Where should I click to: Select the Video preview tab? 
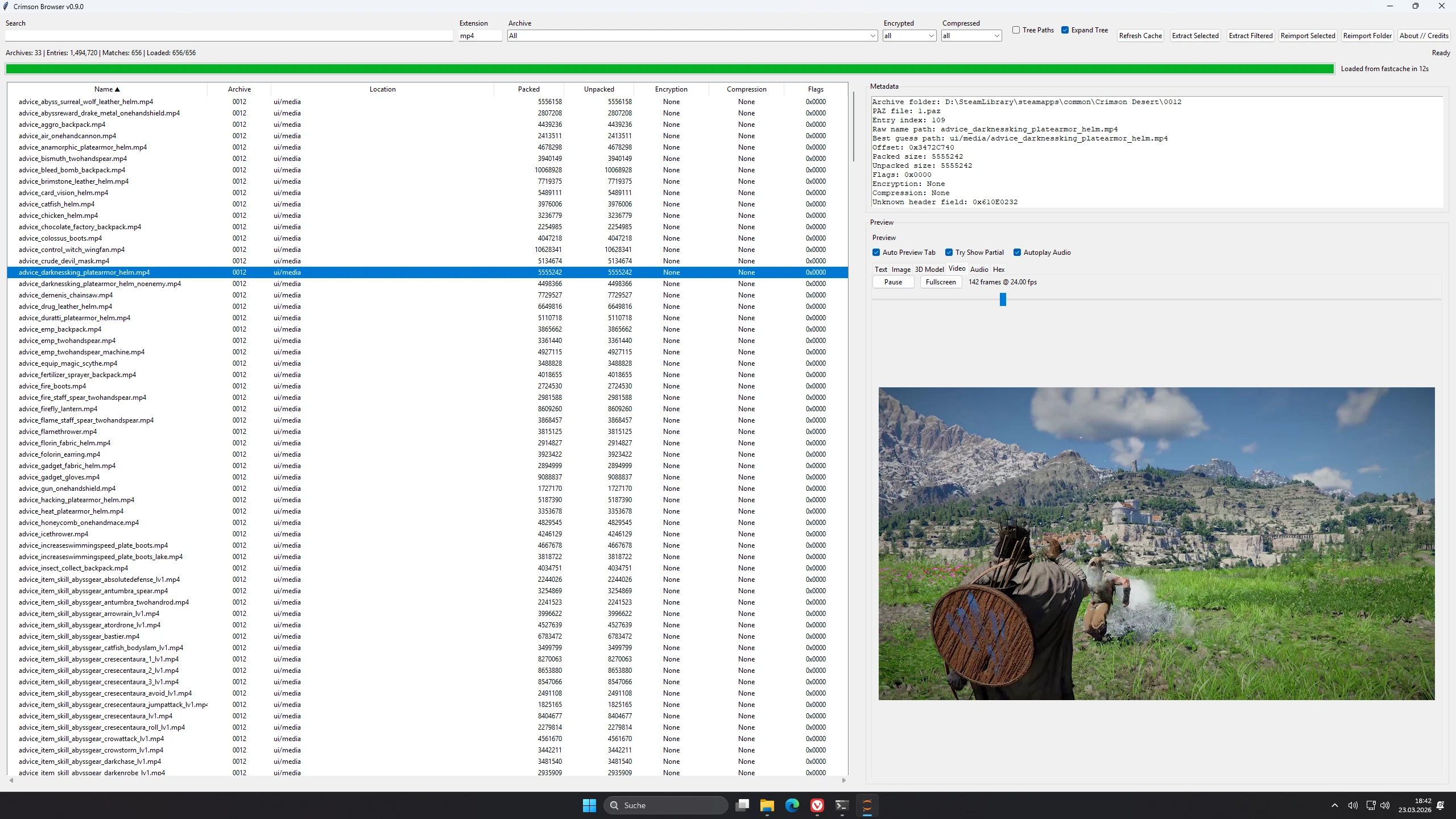[957, 268]
